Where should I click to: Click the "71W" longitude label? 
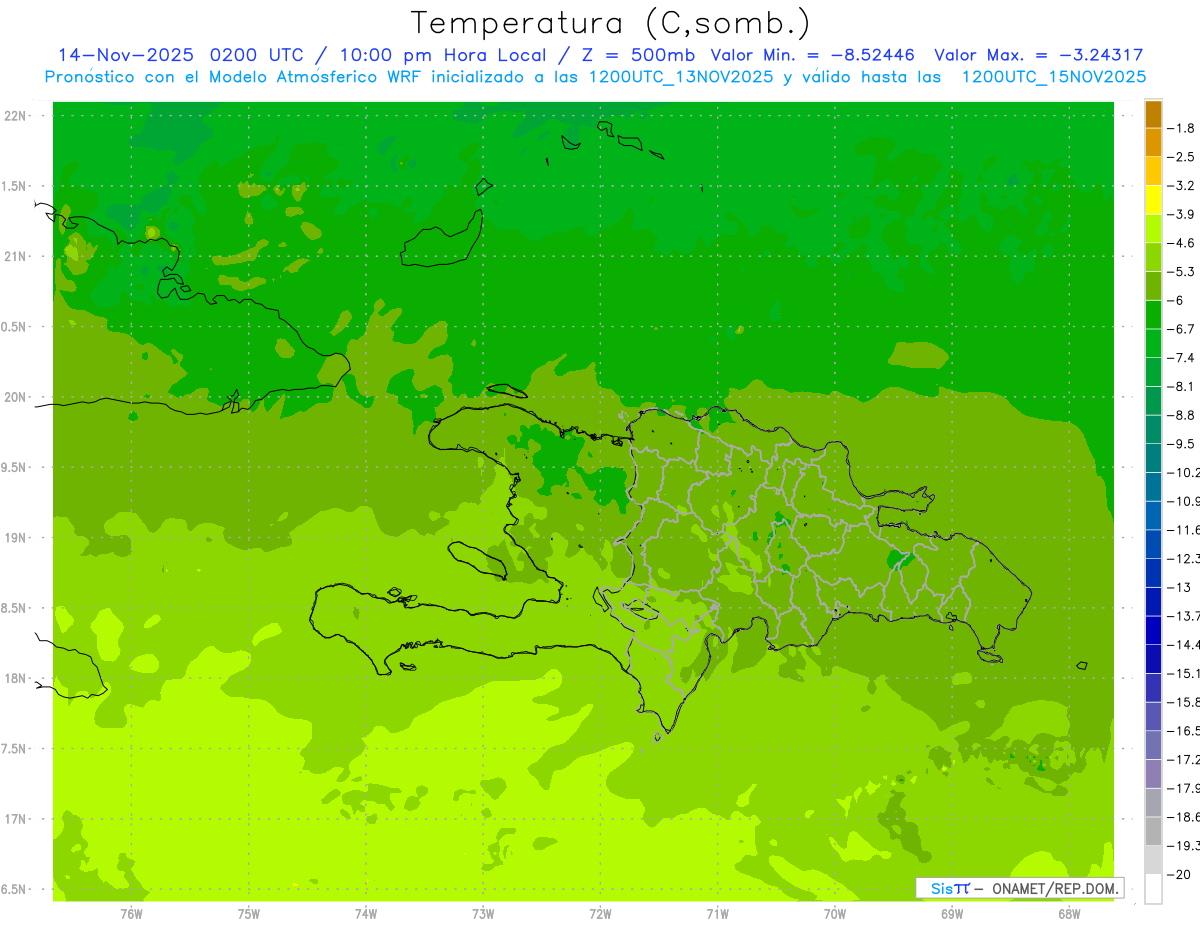pyautogui.click(x=717, y=914)
